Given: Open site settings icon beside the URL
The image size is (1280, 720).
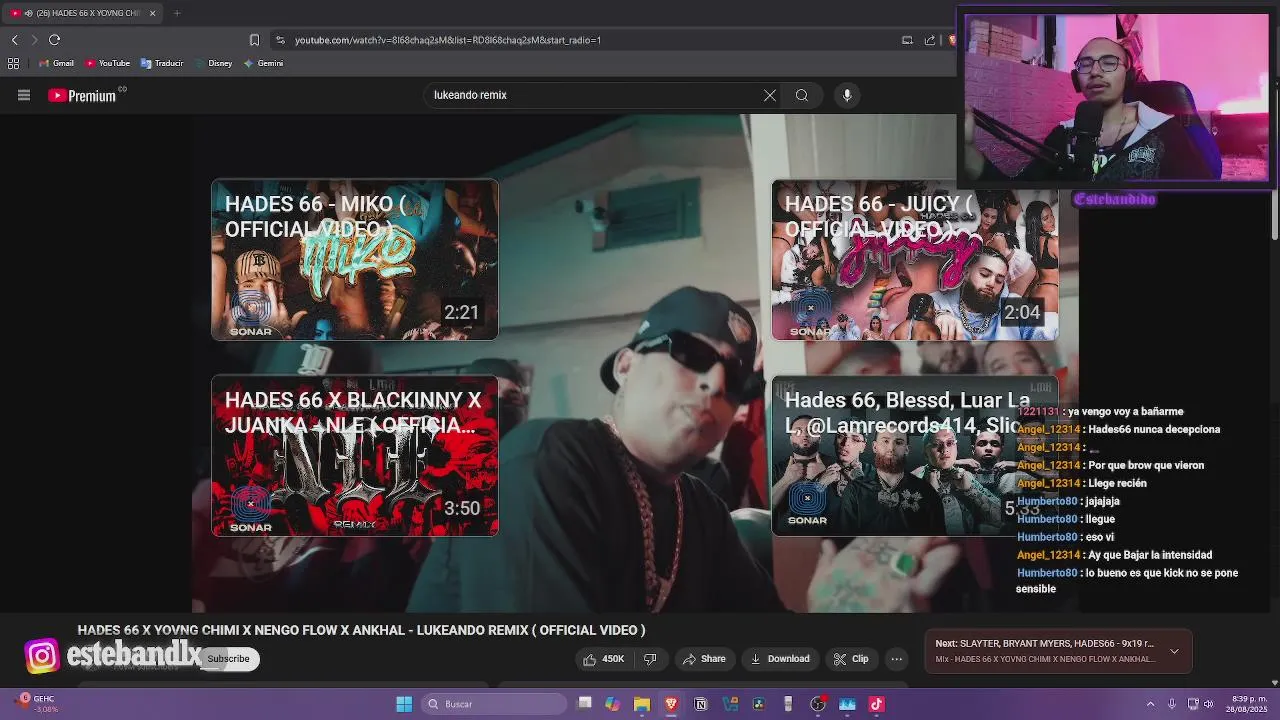Looking at the screenshot, I should tap(280, 40).
